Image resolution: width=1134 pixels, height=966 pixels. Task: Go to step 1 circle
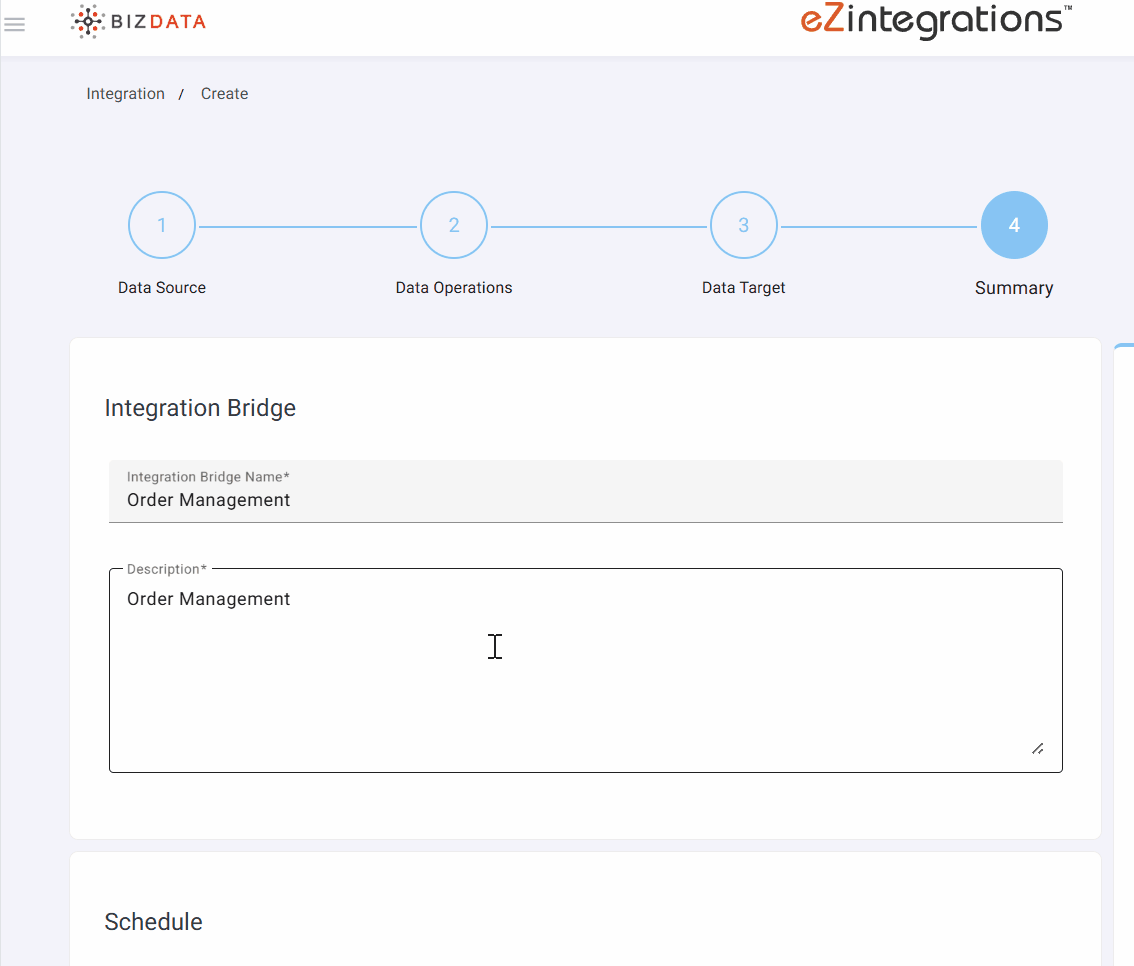click(x=162, y=225)
